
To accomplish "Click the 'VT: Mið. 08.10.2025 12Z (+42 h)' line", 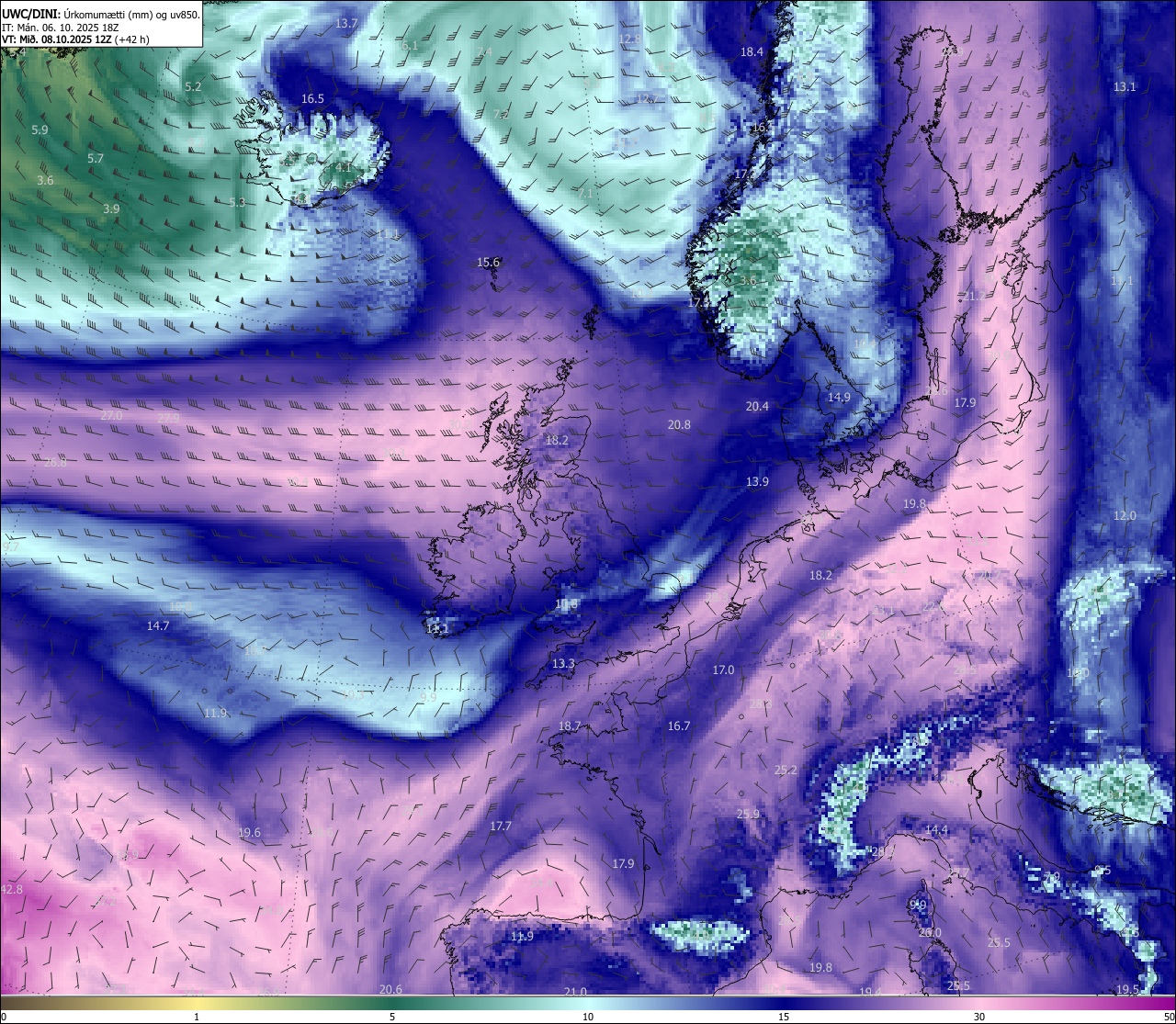I will tap(75, 39).
